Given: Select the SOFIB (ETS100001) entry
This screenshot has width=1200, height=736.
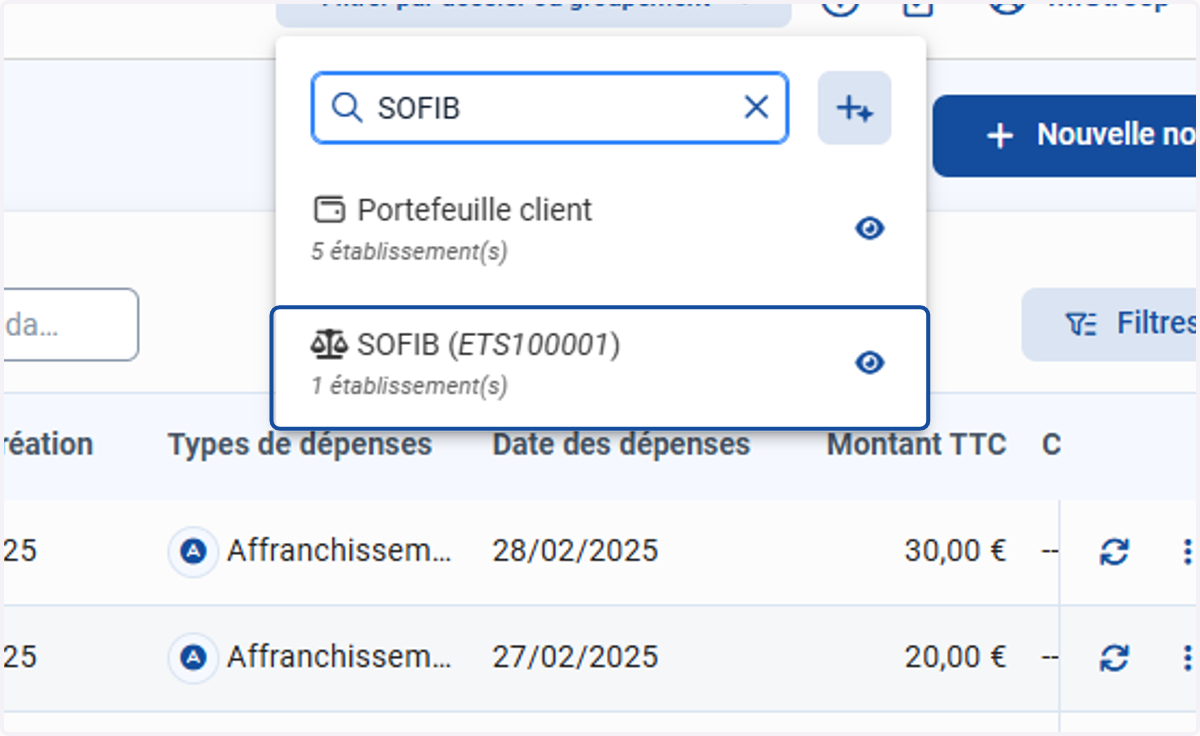Looking at the screenshot, I should (x=600, y=367).
